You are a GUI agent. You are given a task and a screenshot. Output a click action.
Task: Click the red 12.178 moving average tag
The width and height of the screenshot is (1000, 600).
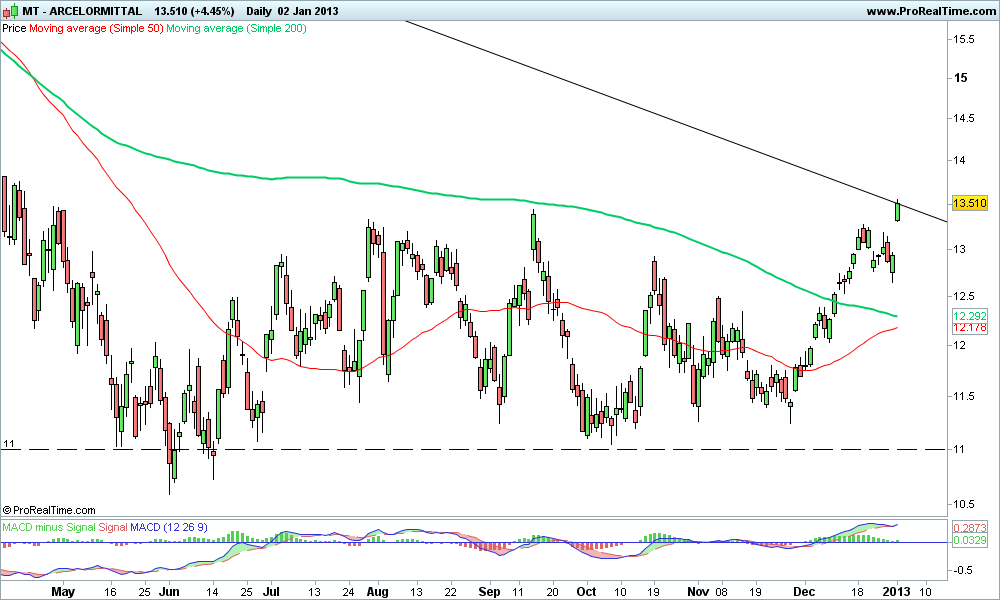tap(969, 328)
